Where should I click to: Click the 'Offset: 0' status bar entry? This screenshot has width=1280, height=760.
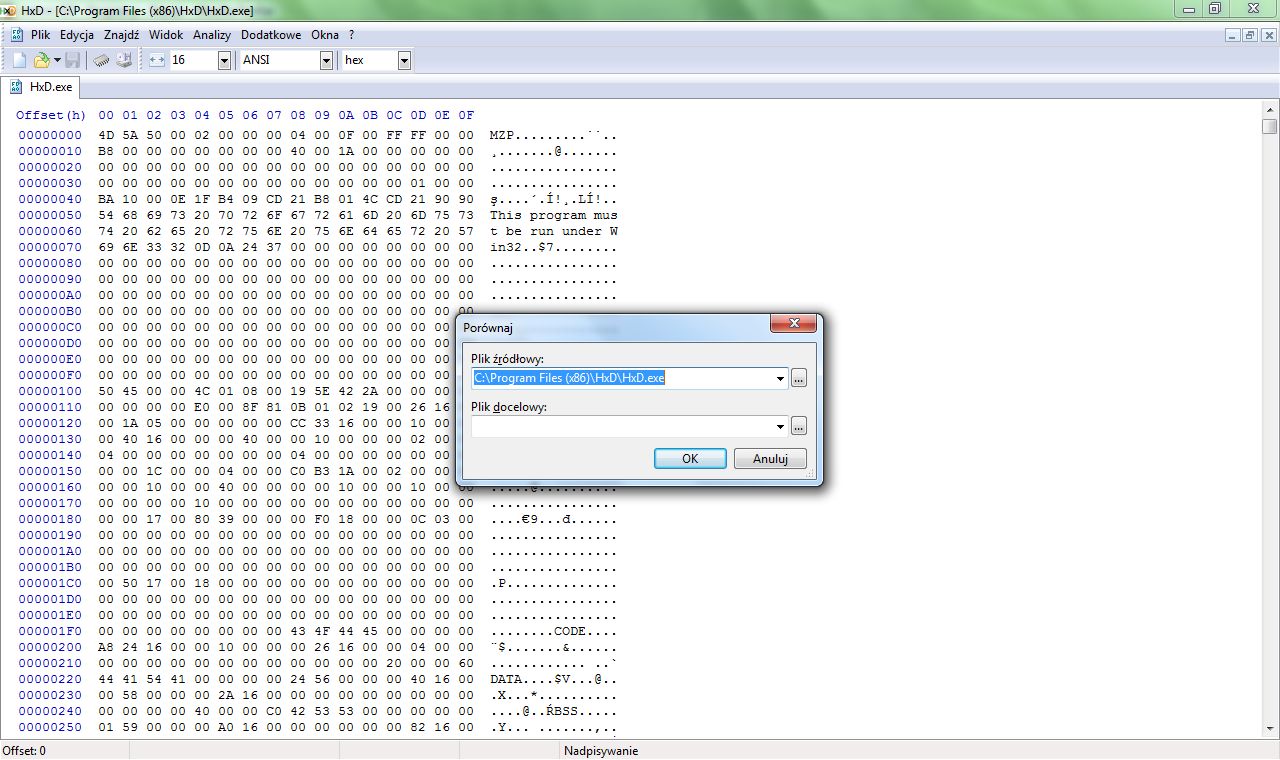24,751
